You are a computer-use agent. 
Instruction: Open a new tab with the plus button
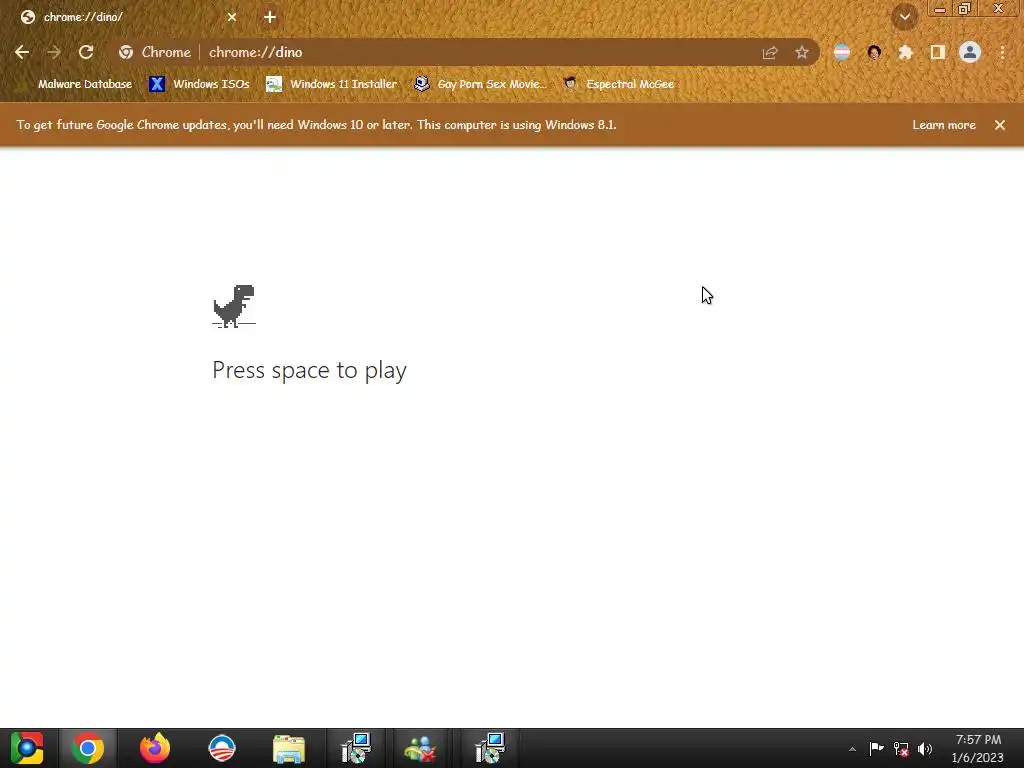tap(270, 17)
